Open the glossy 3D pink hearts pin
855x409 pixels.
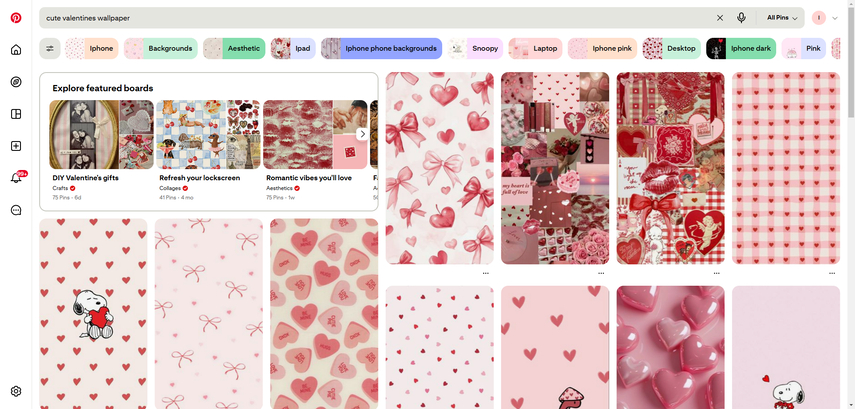click(671, 347)
